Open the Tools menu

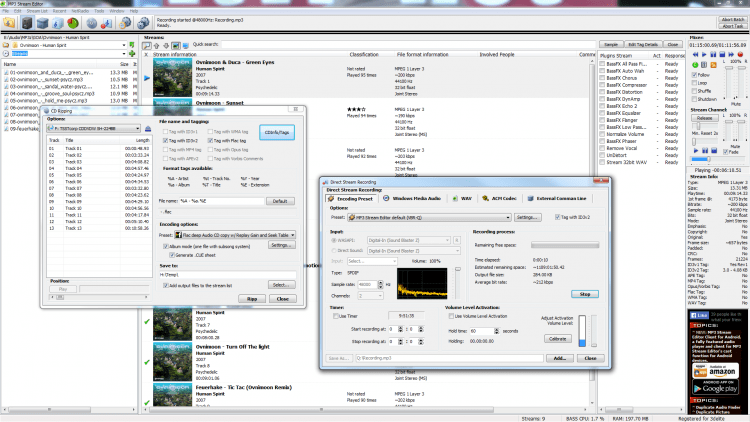[99, 11]
